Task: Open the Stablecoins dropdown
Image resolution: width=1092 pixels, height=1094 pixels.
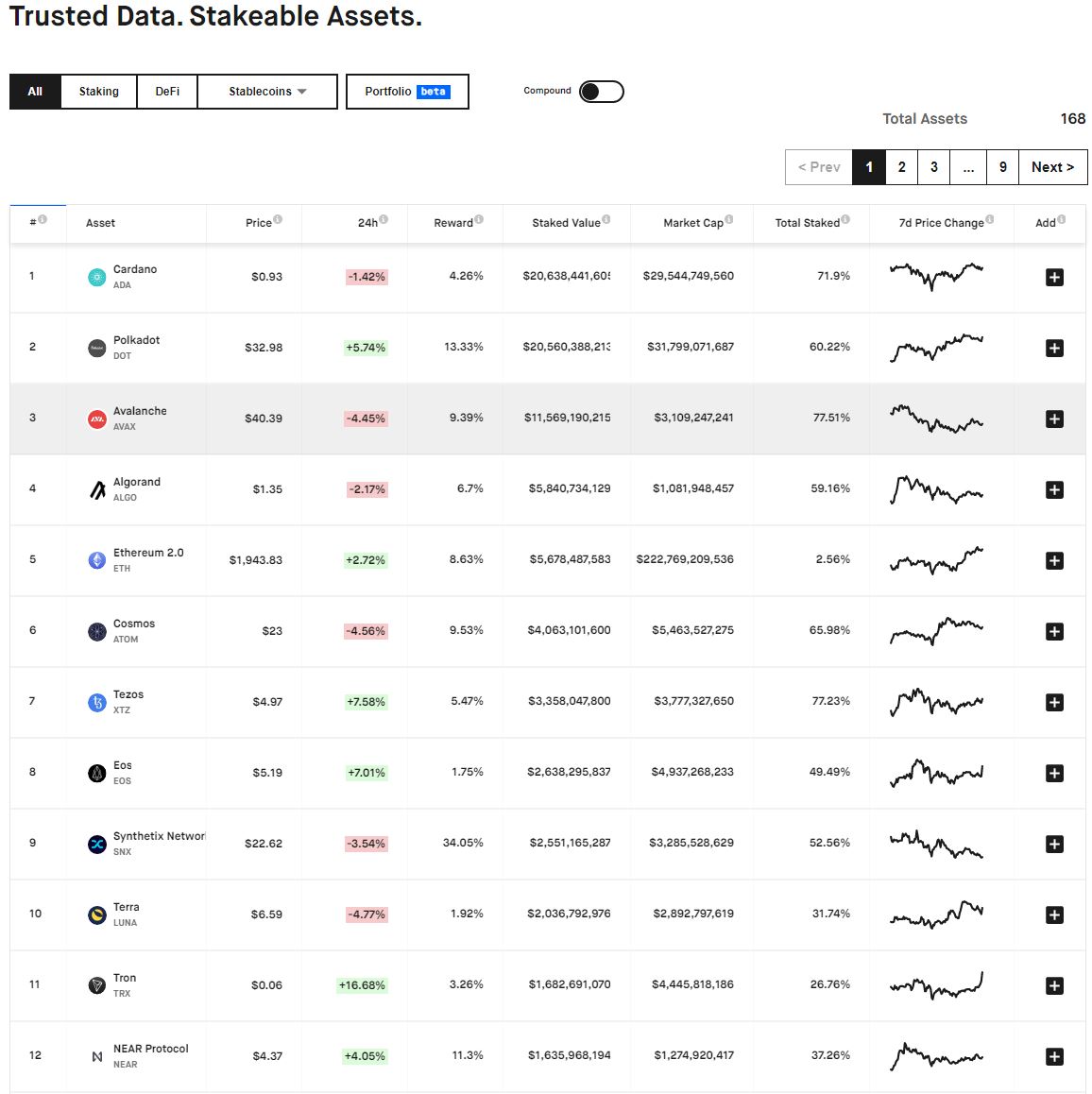Action: click(267, 92)
